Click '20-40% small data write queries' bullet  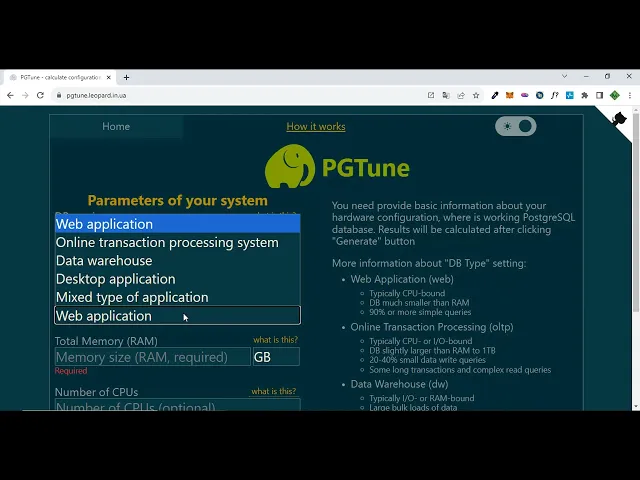pyautogui.click(x=427, y=360)
